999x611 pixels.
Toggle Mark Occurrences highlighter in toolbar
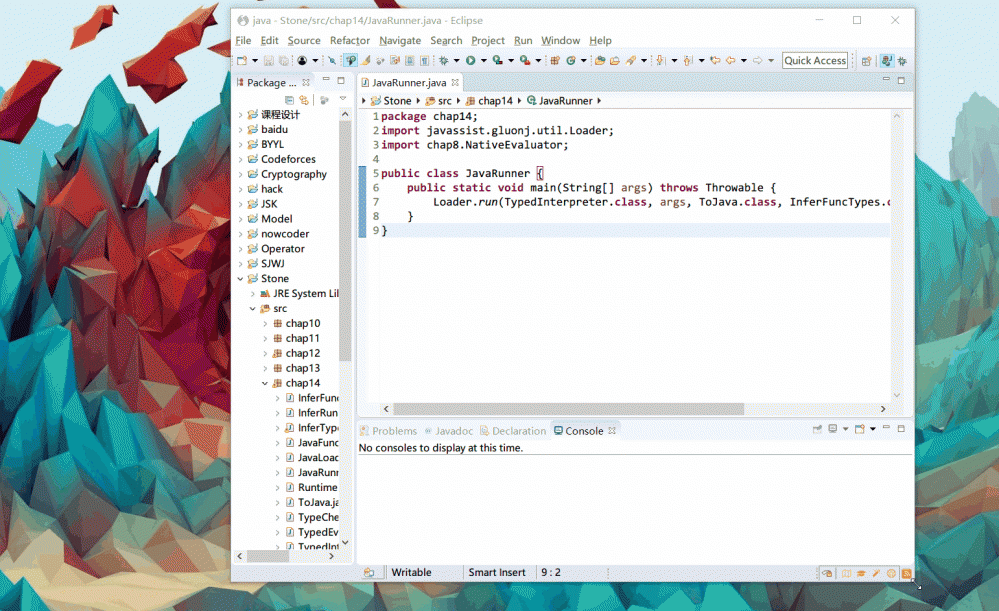(366, 61)
